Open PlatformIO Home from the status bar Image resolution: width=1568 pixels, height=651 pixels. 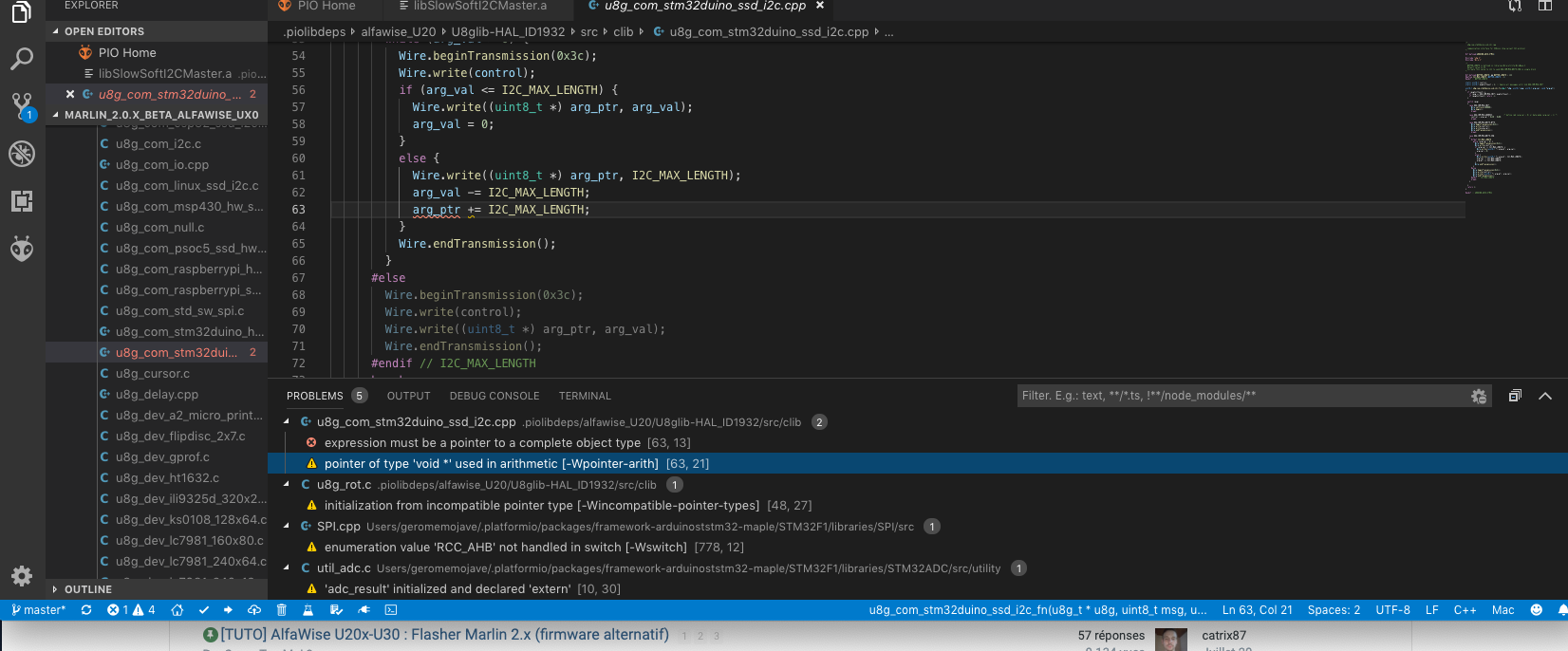pyautogui.click(x=177, y=610)
